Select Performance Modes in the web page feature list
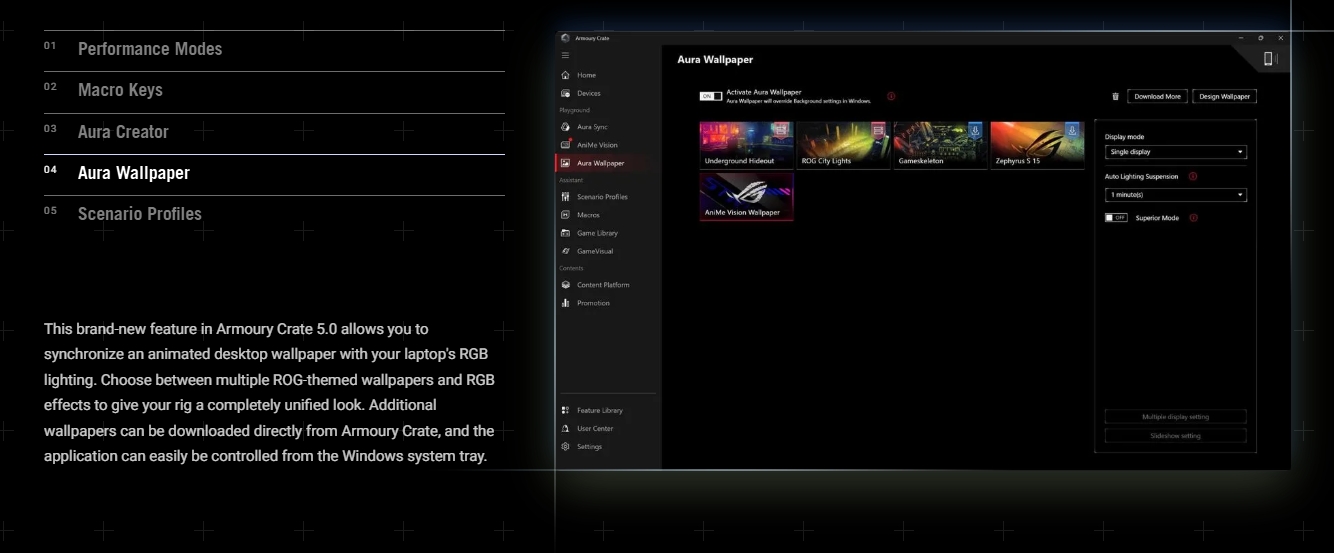Viewport: 1334px width, 553px height. [150, 49]
